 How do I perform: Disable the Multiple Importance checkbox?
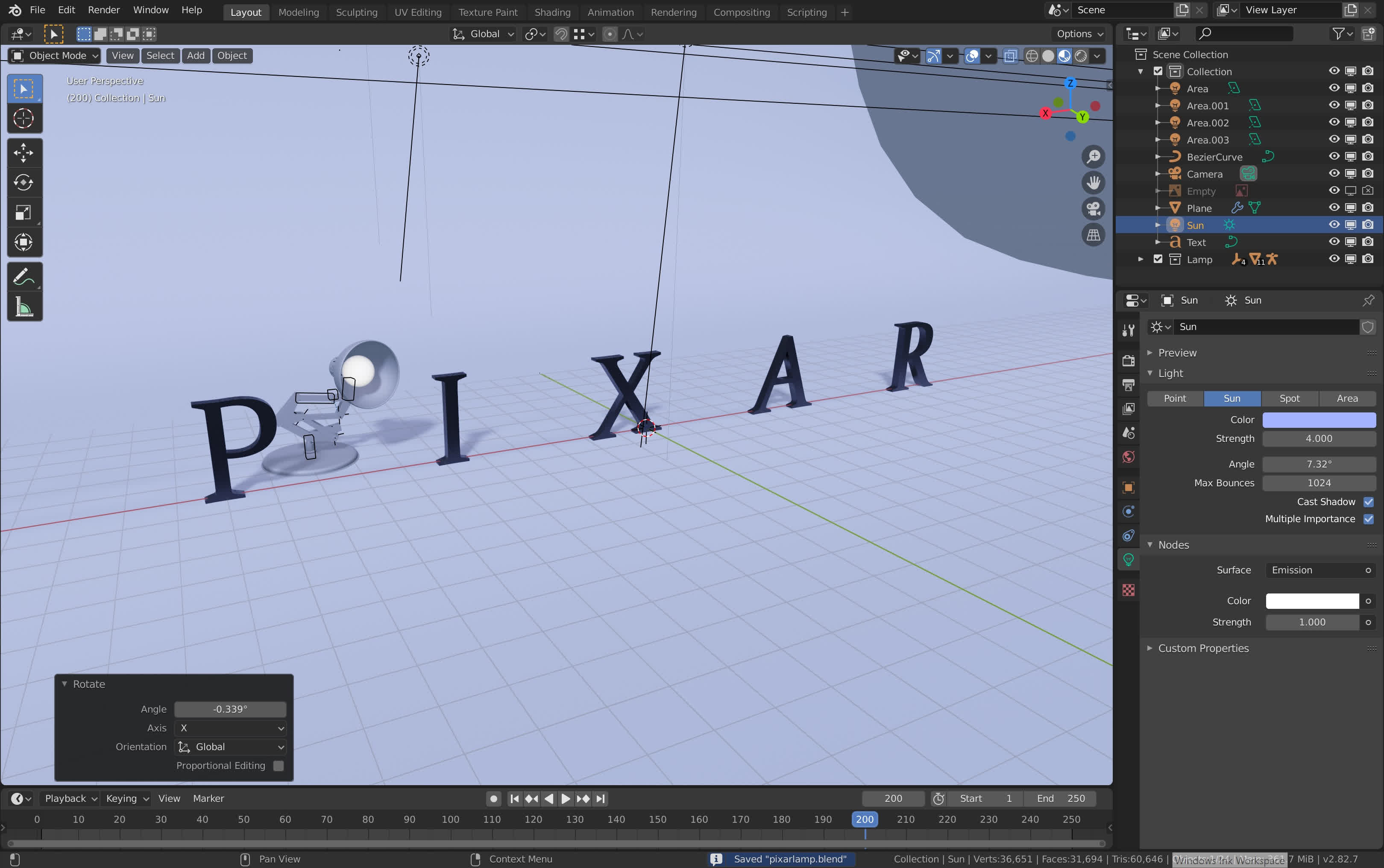[x=1368, y=519]
